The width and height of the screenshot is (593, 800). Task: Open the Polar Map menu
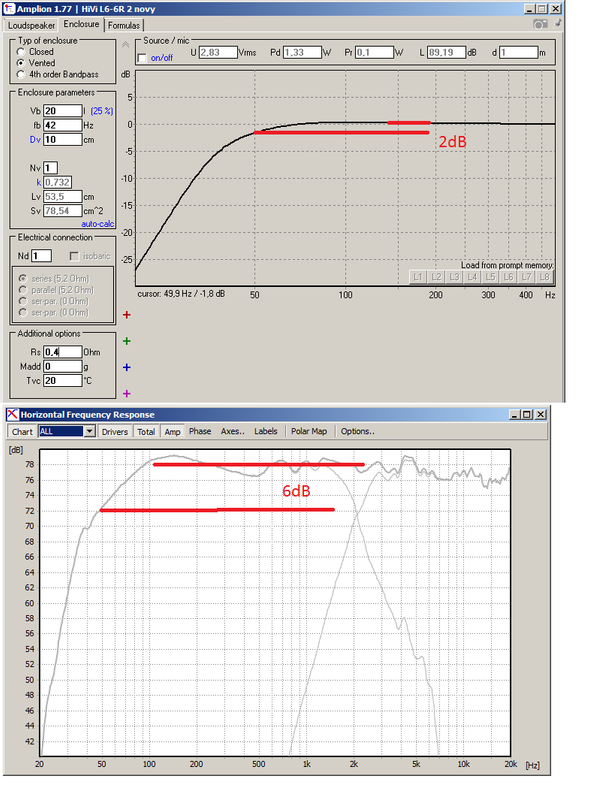[309, 431]
